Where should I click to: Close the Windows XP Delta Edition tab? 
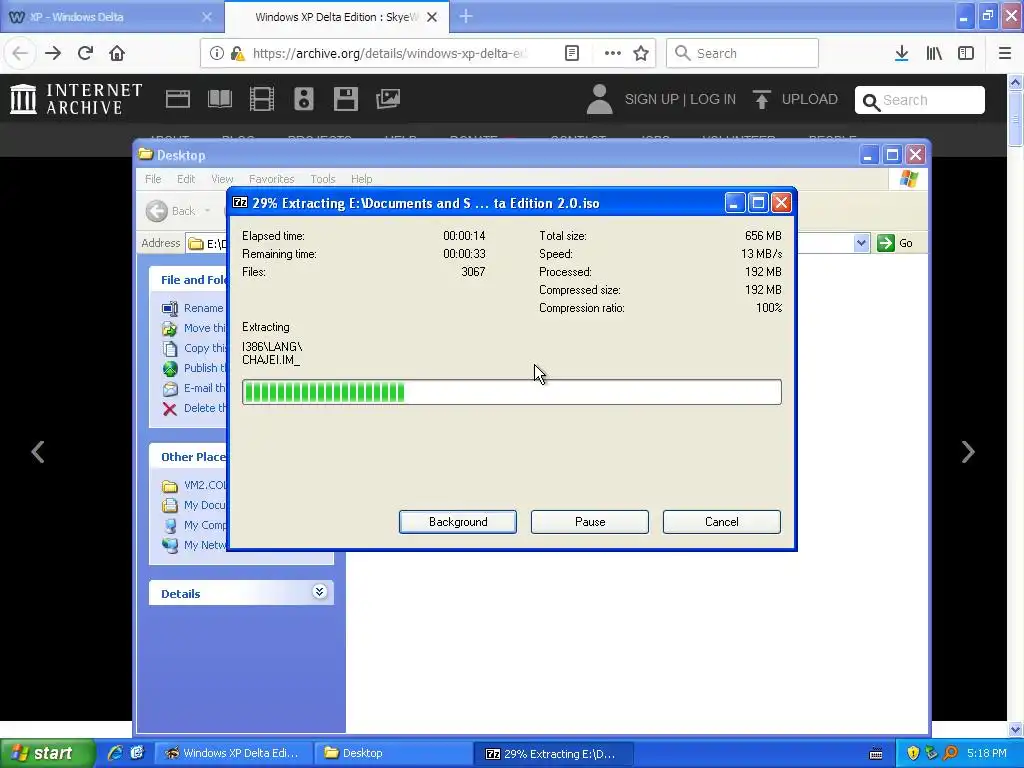432,17
